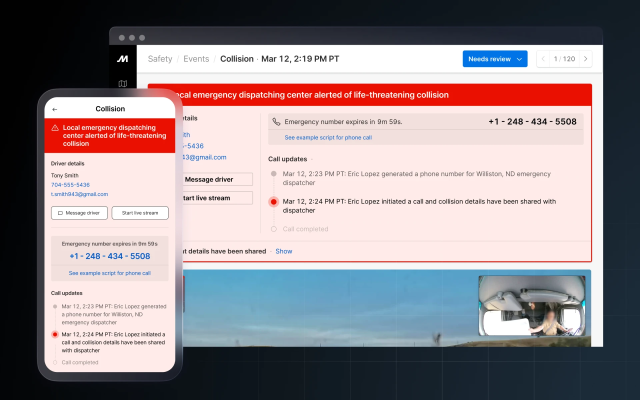Click the in-cab driver camera thumbnail
The image size is (640, 400).
tap(532, 308)
